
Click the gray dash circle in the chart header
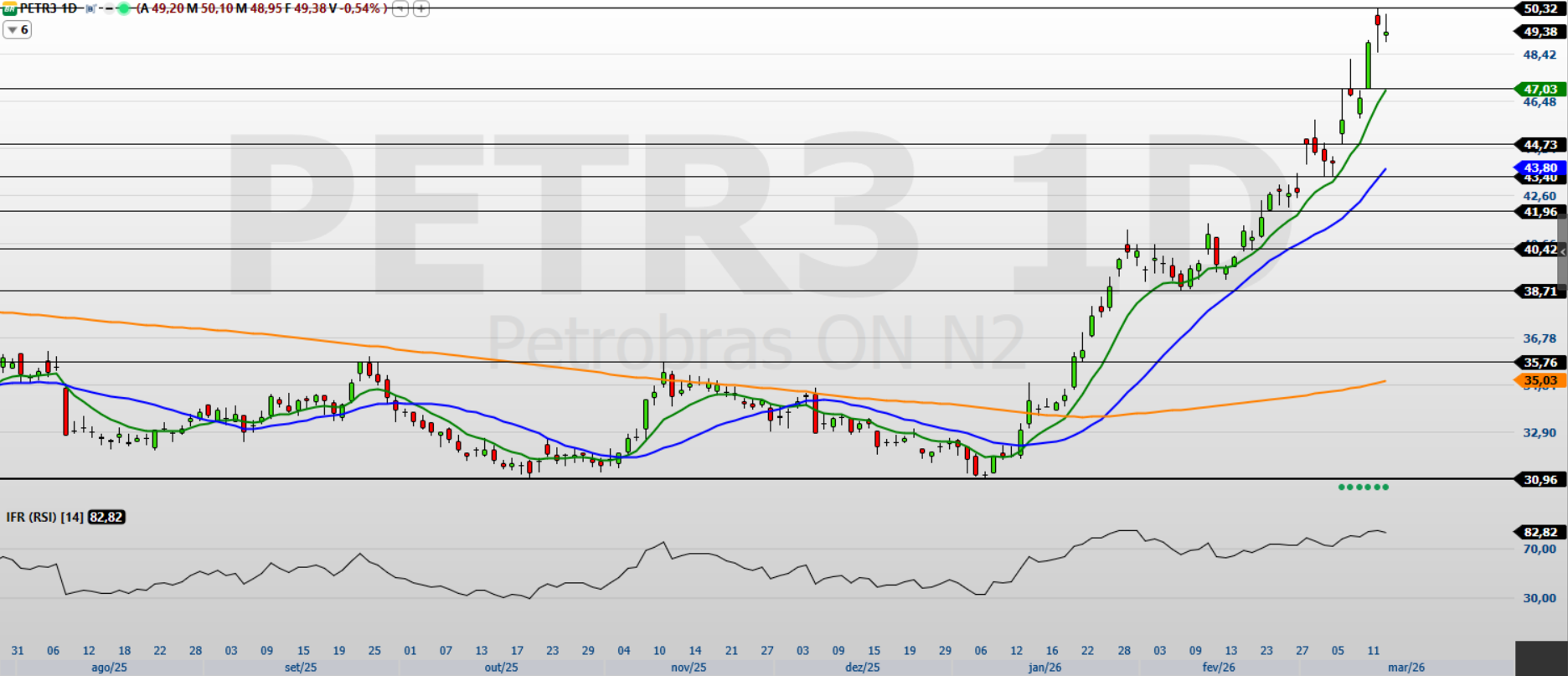pyautogui.click(x=107, y=8)
